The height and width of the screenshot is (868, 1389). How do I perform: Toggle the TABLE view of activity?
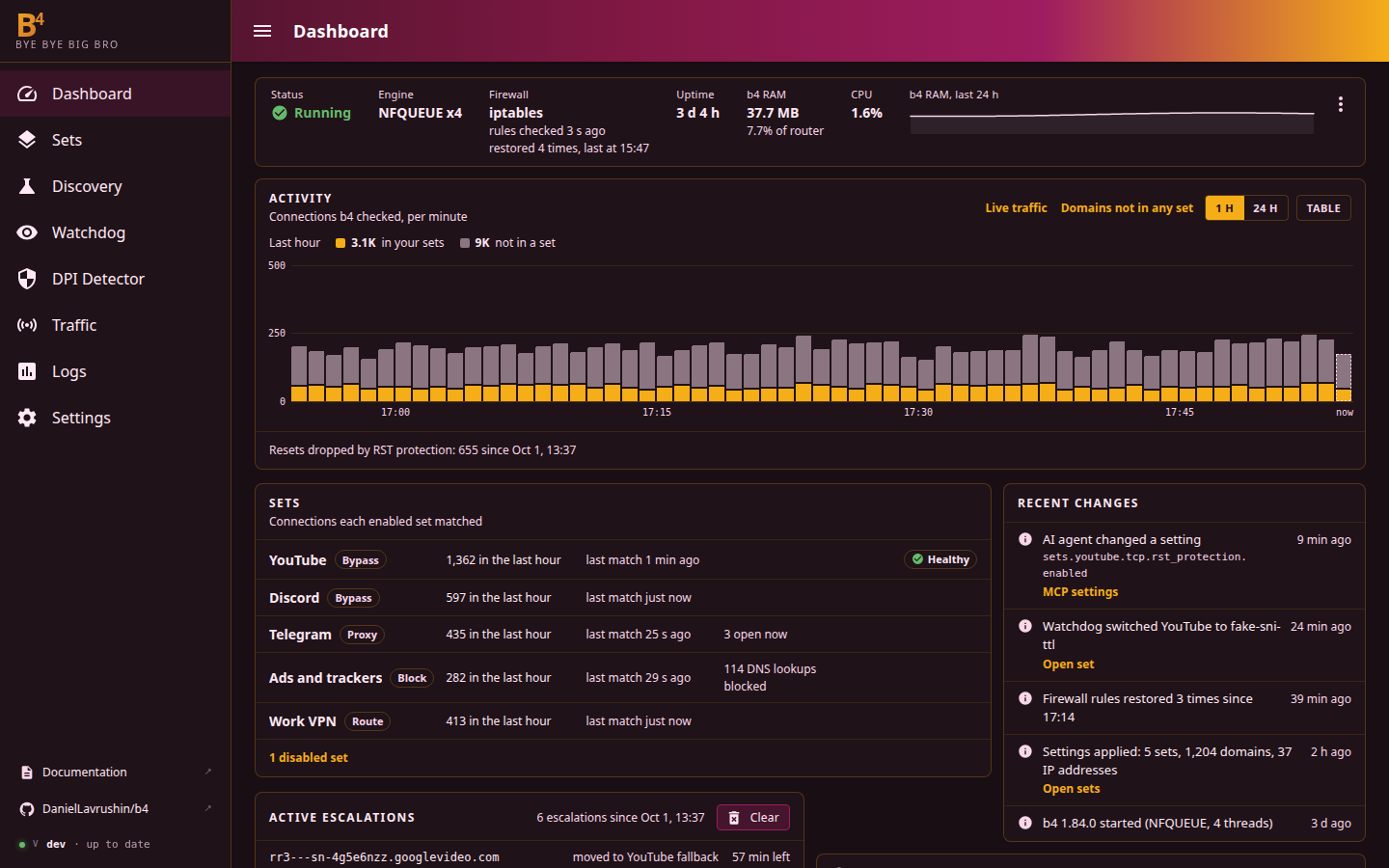pos(1323,208)
